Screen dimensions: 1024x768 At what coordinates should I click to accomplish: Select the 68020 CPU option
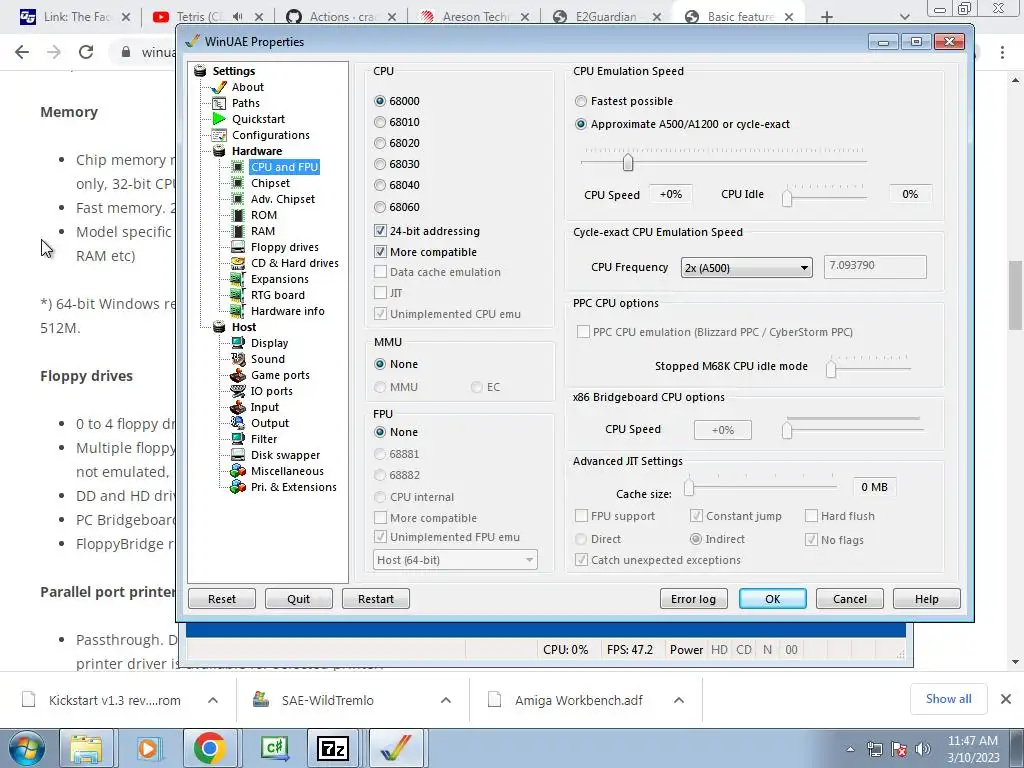click(379, 143)
